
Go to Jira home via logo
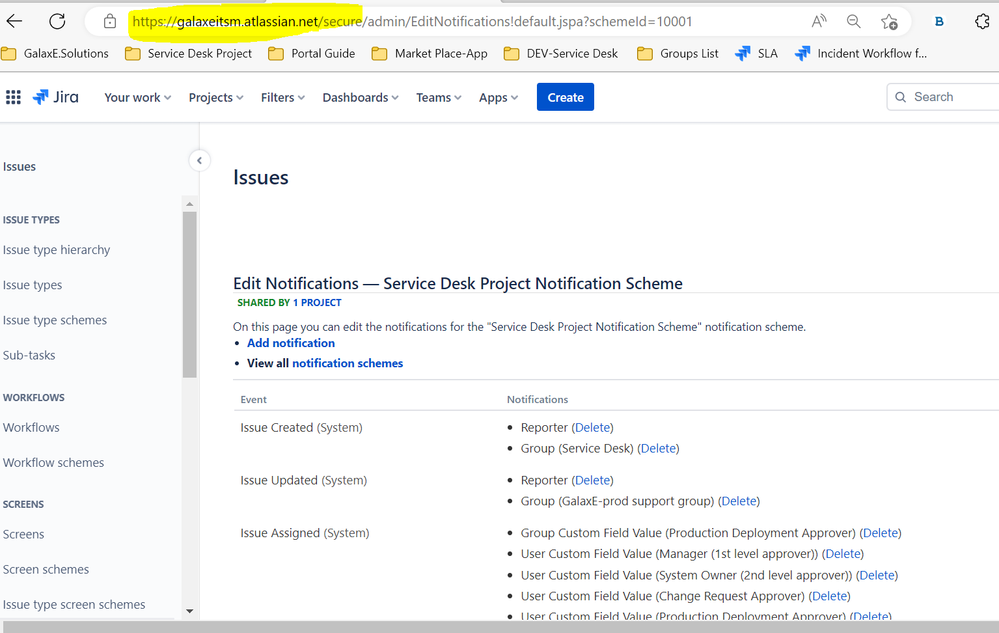click(x=55, y=97)
